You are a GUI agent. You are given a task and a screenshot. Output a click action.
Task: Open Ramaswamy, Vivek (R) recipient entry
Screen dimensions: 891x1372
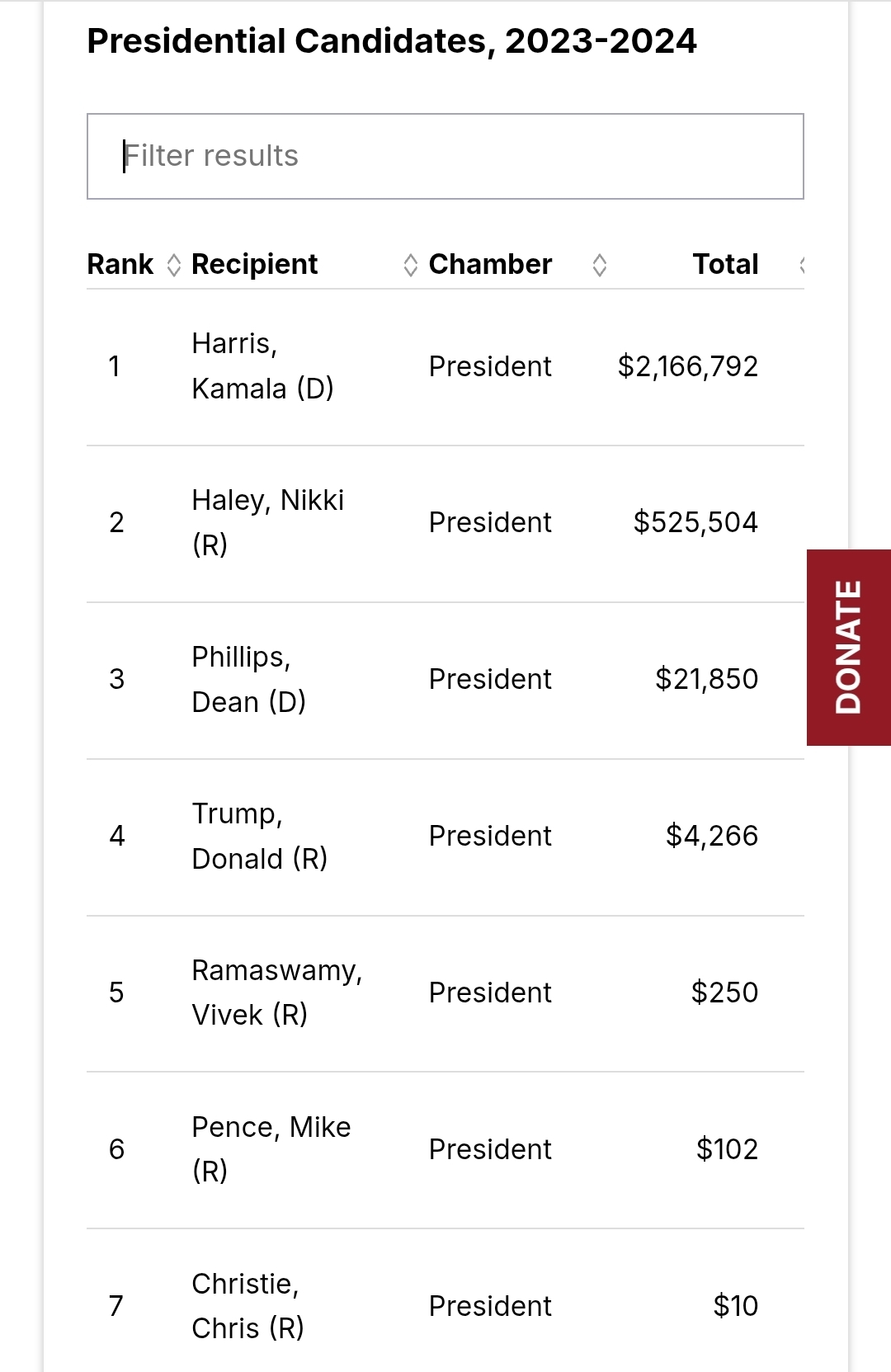tap(277, 992)
